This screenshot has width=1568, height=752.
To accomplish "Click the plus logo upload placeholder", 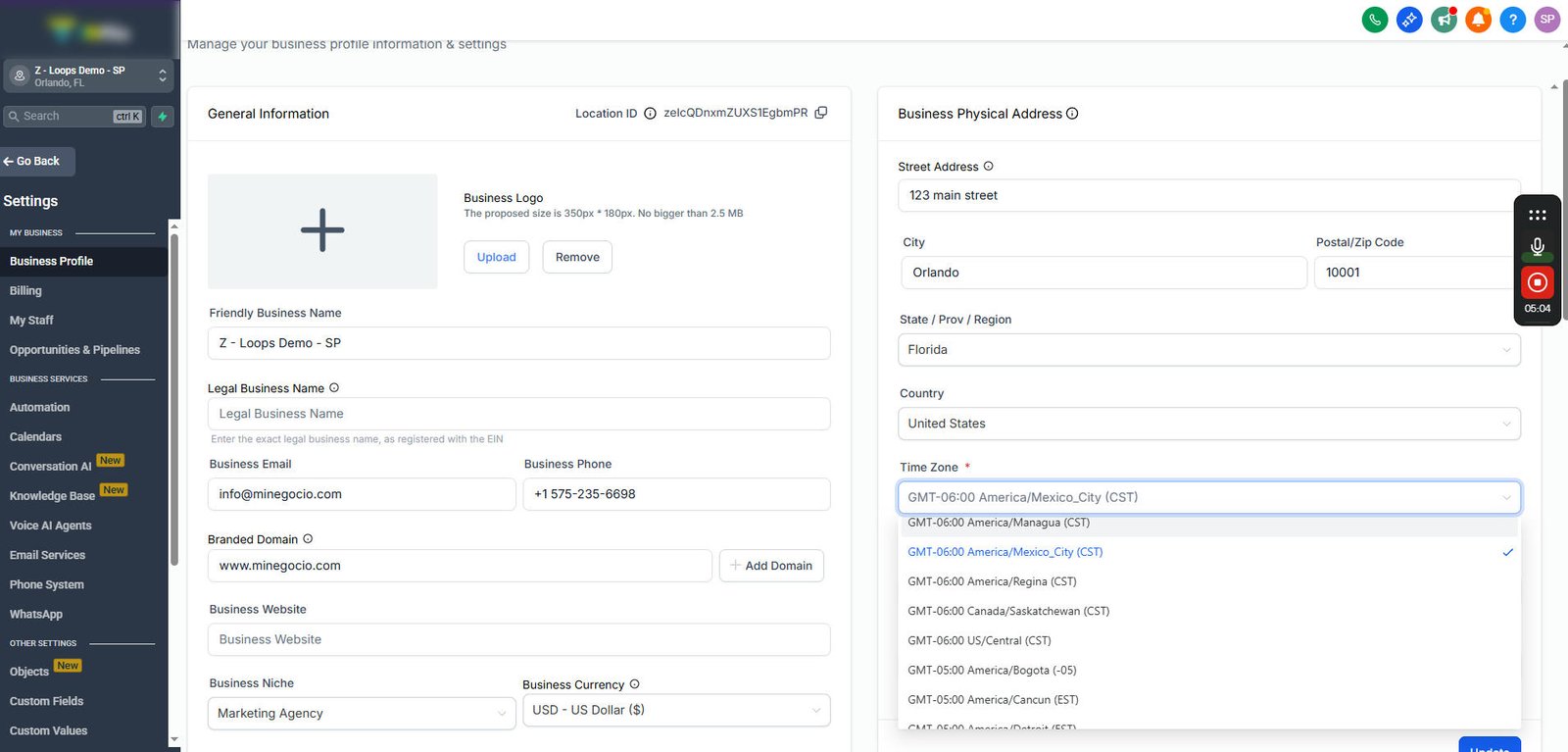I will 322,231.
